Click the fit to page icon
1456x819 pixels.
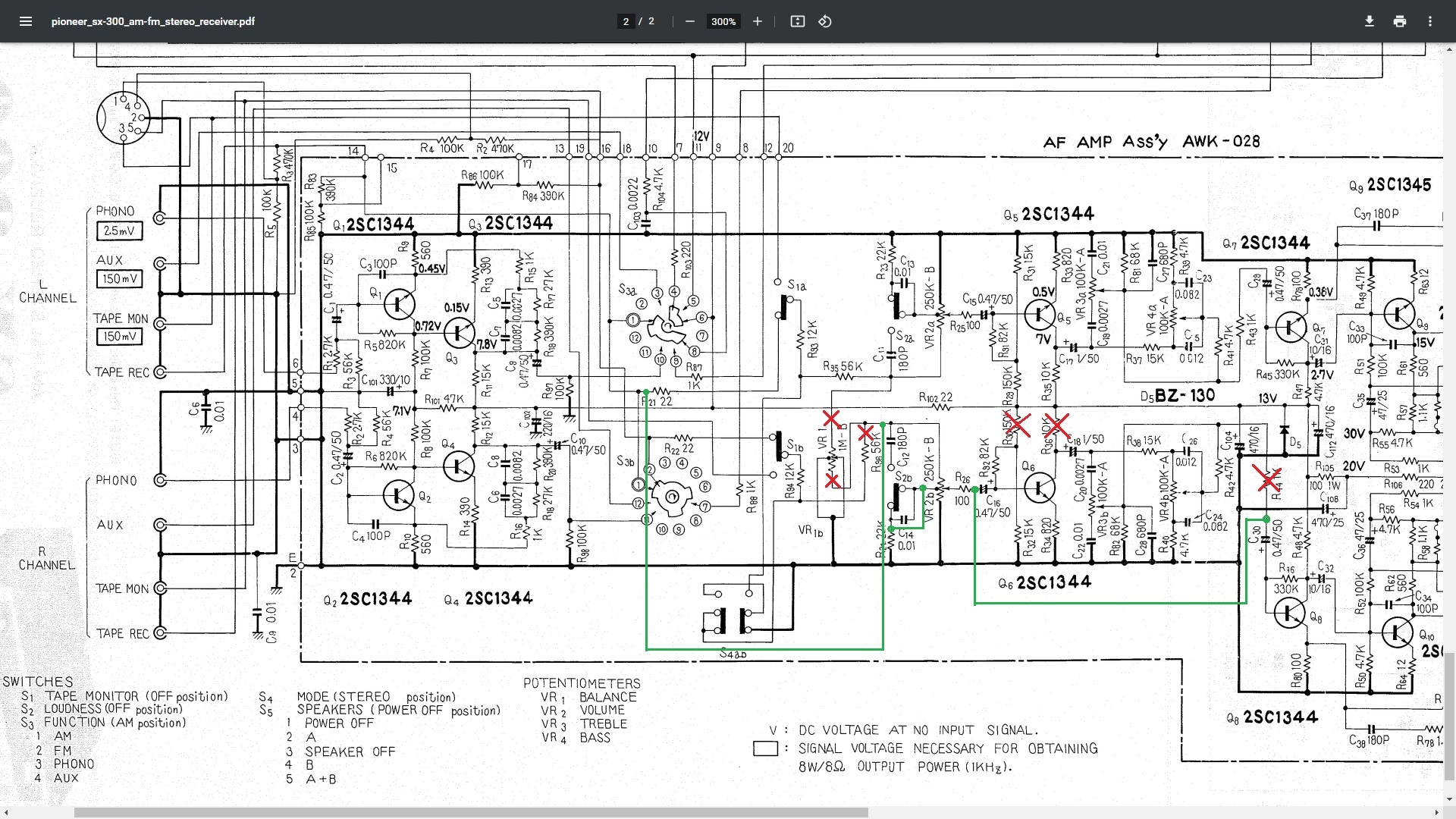[797, 21]
